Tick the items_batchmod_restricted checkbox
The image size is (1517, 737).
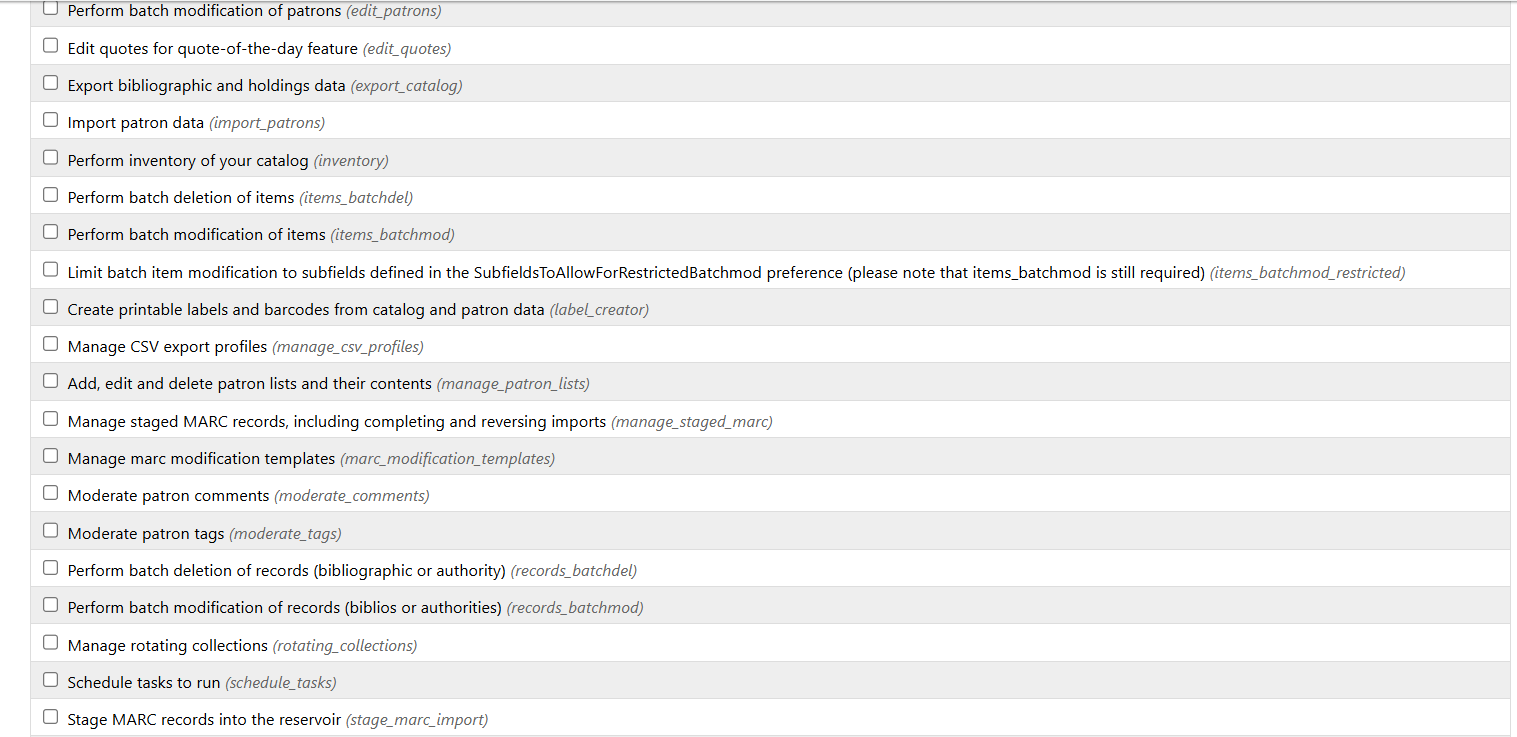pyautogui.click(x=51, y=270)
